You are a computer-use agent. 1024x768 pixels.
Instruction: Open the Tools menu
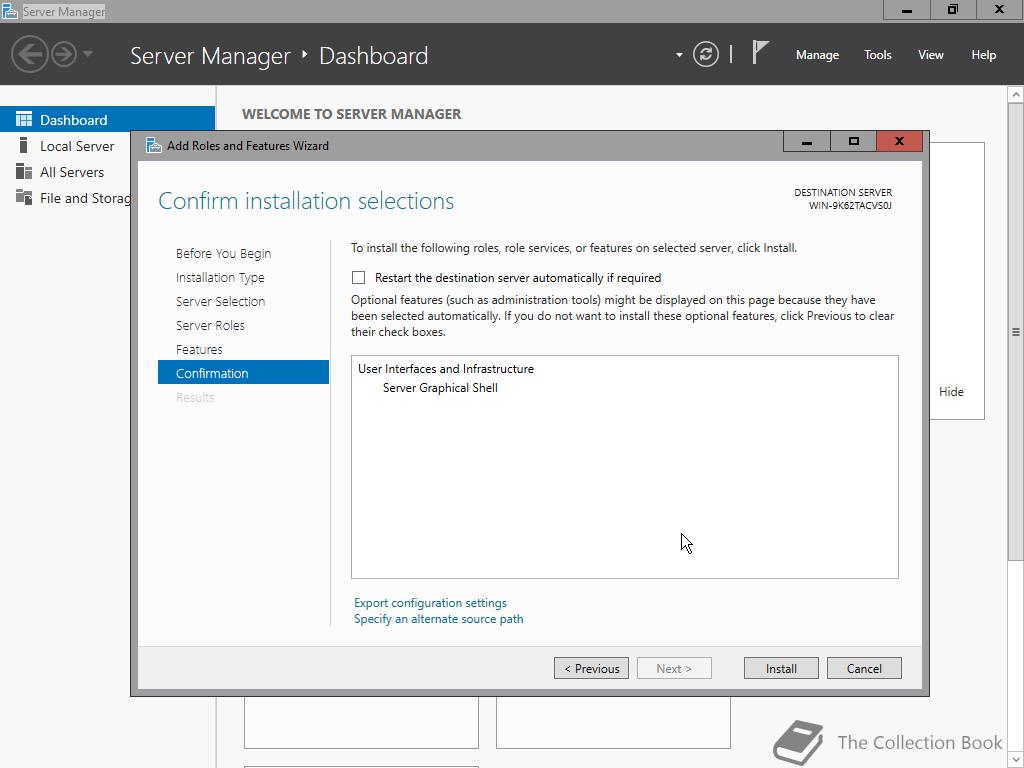click(878, 55)
